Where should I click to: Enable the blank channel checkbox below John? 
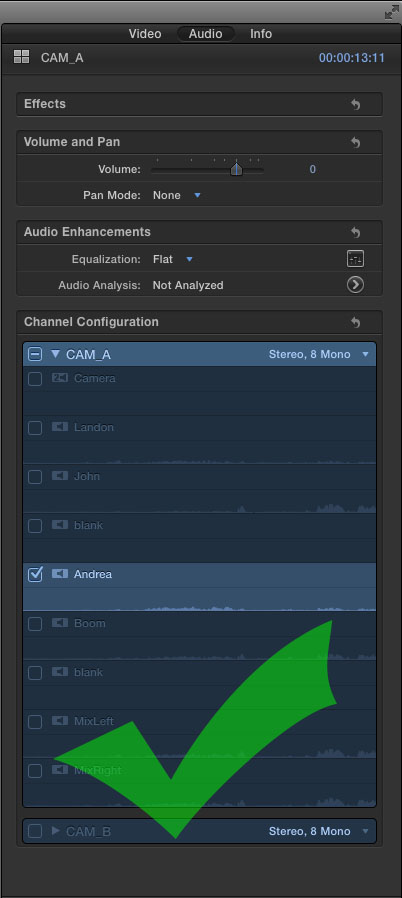click(x=35, y=526)
